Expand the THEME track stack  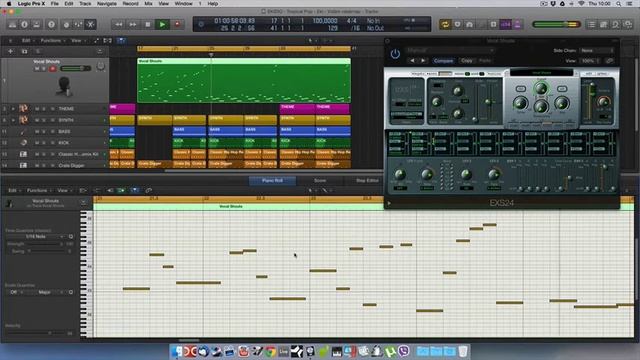(13, 109)
